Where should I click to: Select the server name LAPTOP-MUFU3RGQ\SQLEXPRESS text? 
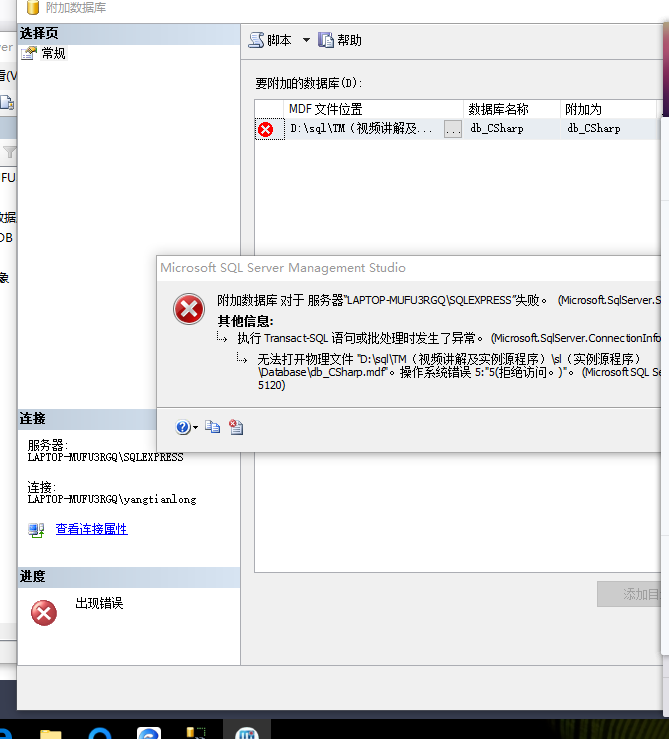pos(105,457)
